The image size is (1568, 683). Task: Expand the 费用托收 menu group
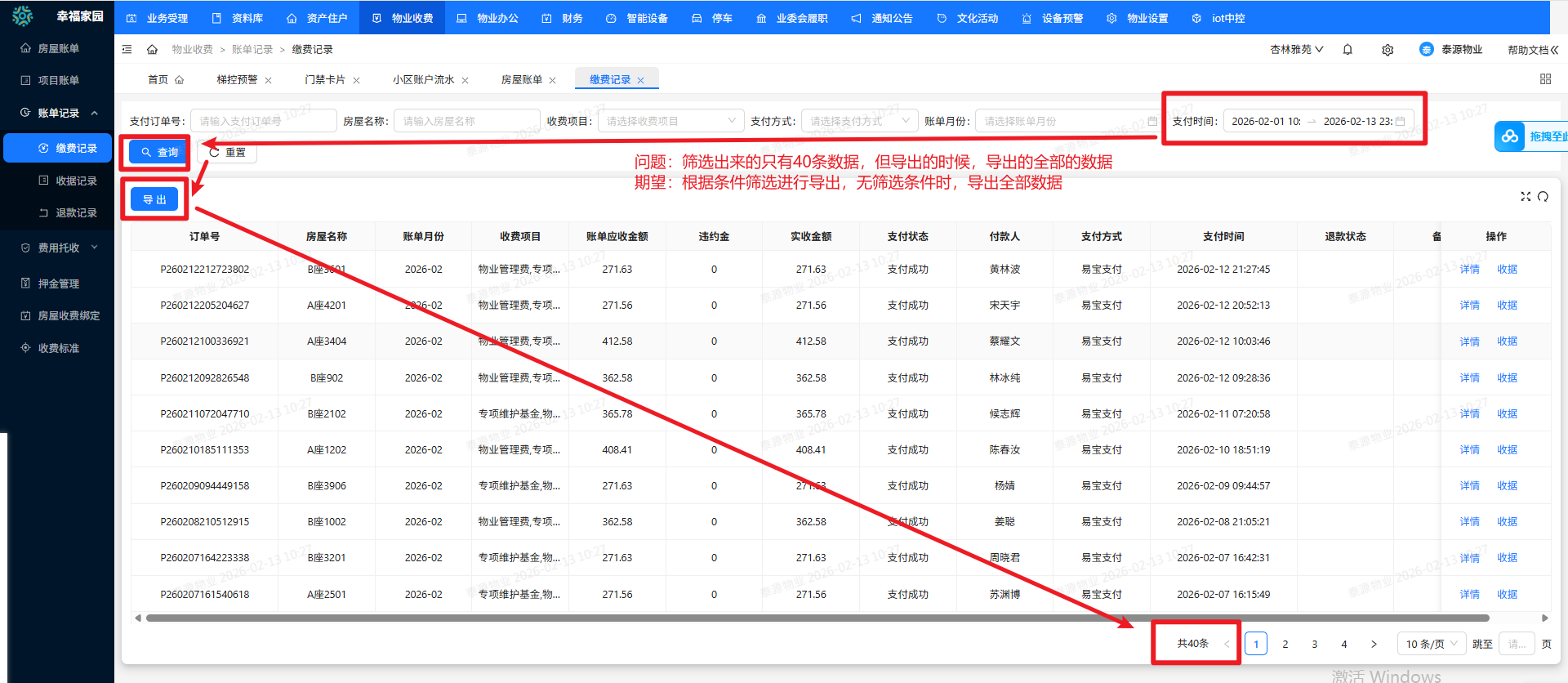click(x=57, y=248)
